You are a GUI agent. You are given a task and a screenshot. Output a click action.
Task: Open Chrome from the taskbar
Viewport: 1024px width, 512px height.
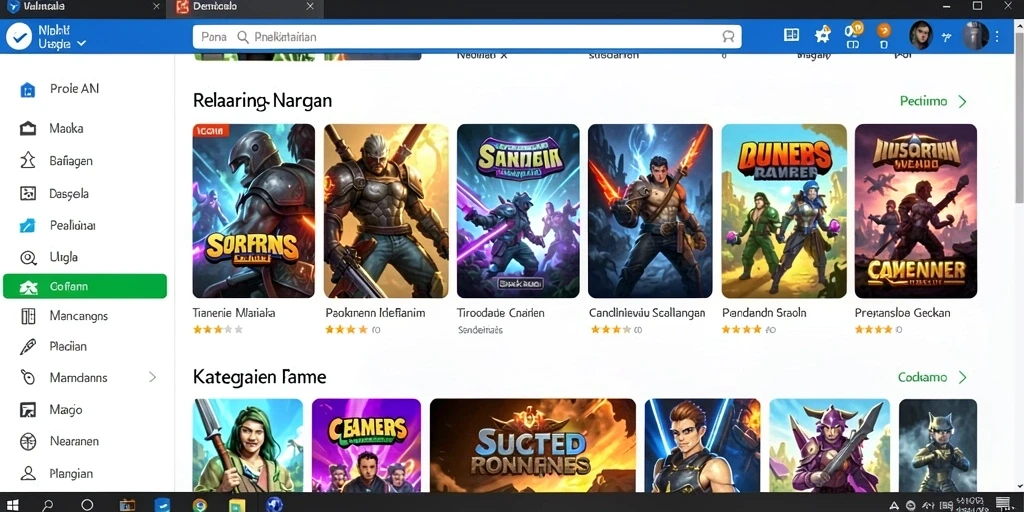(200, 505)
